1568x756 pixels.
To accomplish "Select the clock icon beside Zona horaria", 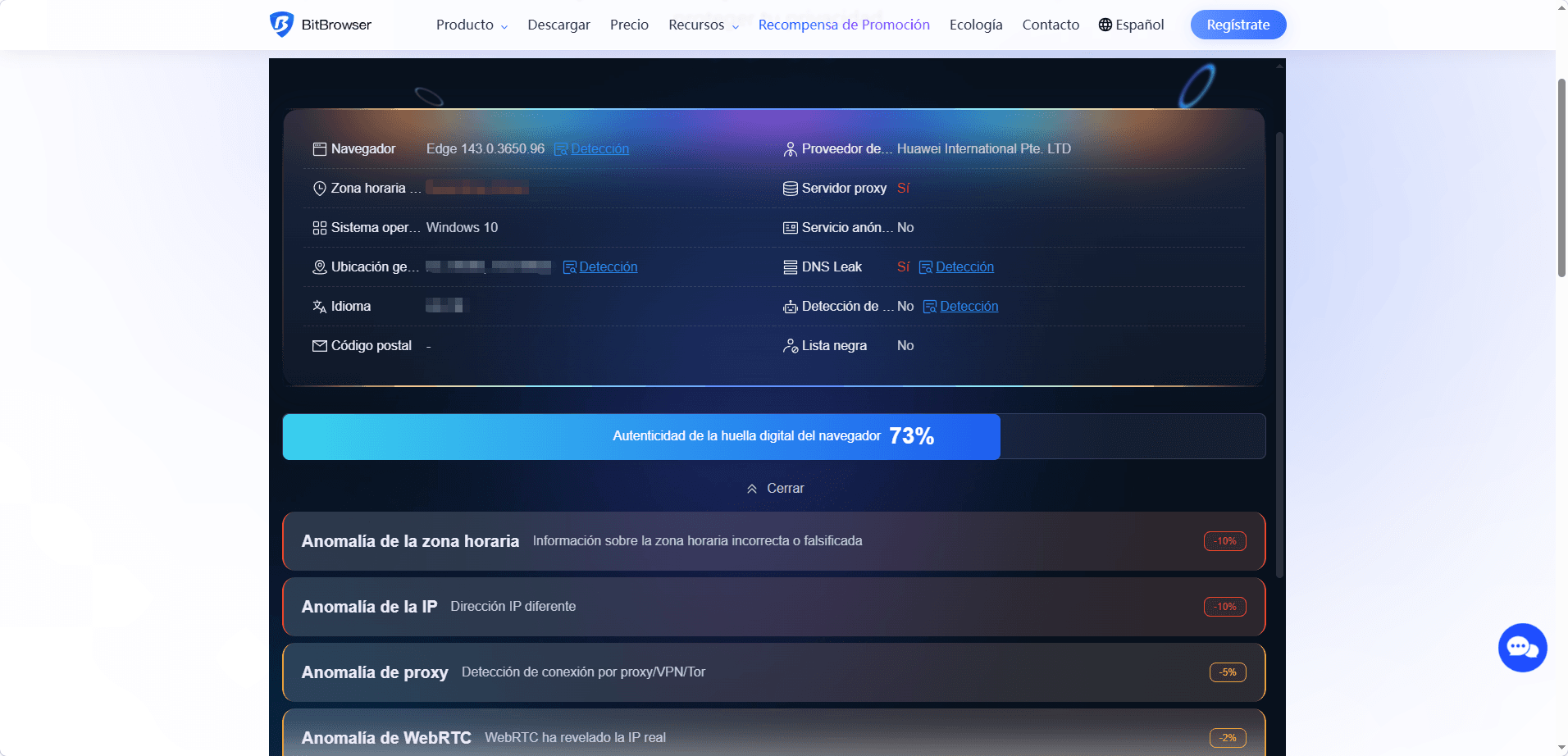I will pos(320,188).
